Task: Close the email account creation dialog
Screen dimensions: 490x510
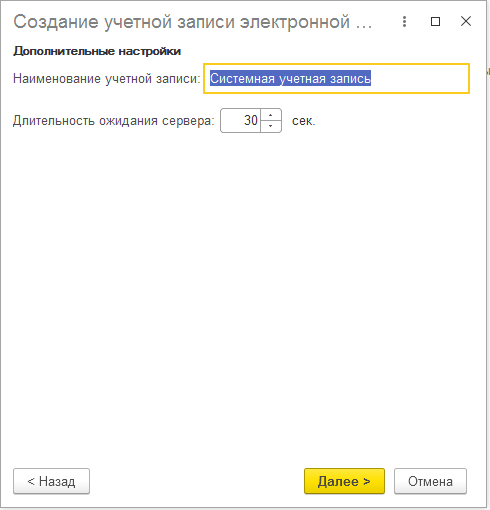Action: coord(466,21)
